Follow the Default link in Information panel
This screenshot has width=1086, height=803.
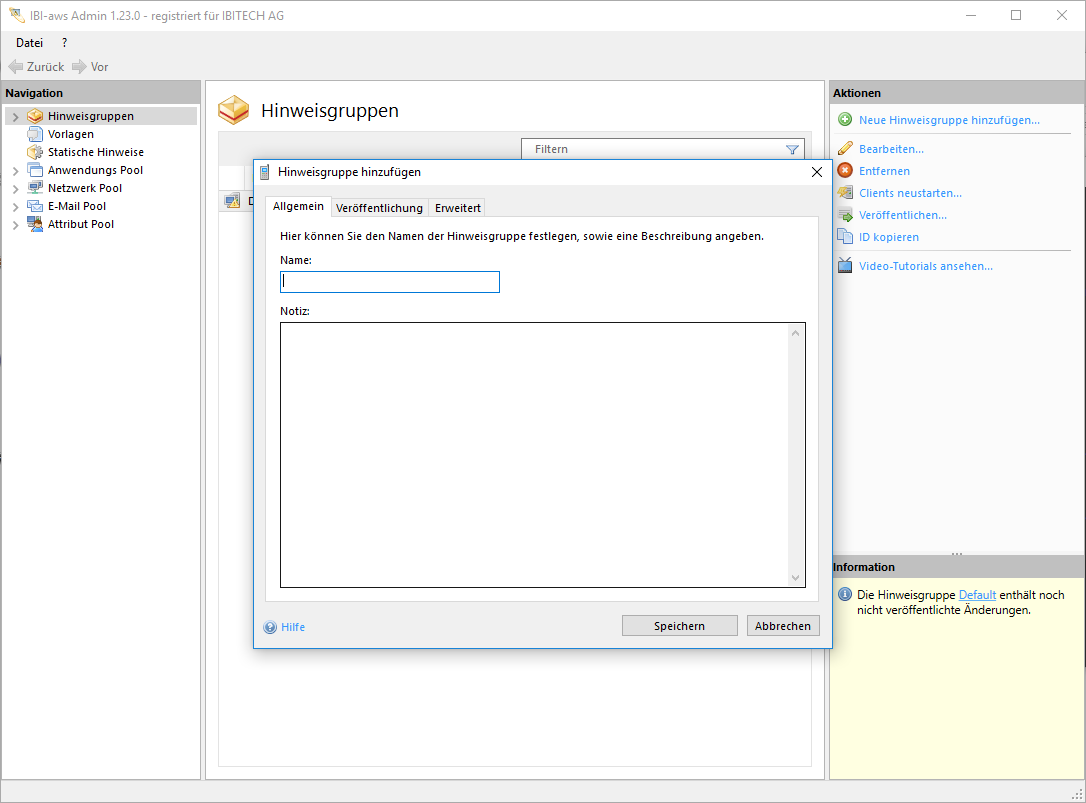coord(977,595)
